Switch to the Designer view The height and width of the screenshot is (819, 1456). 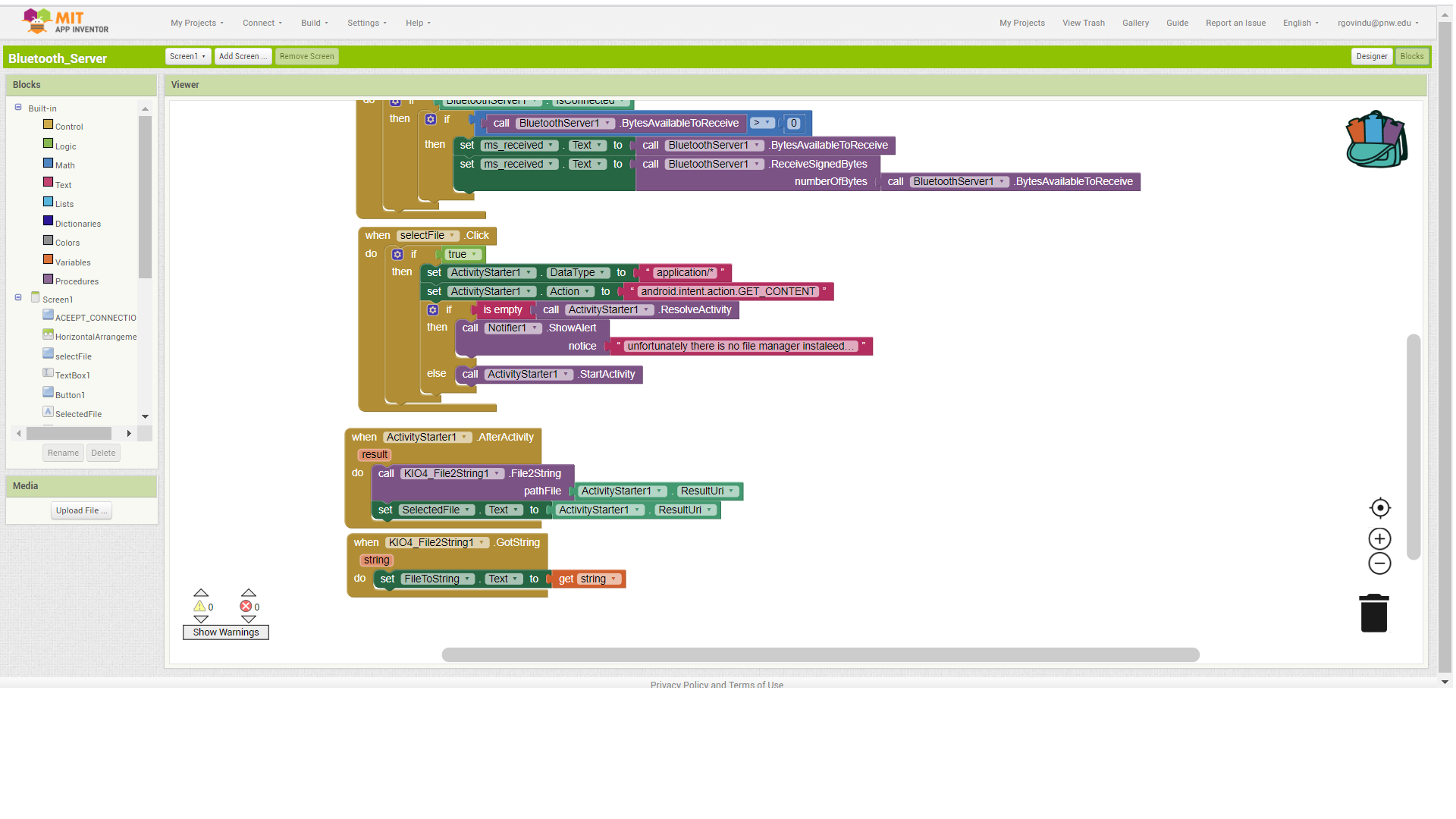[1371, 56]
